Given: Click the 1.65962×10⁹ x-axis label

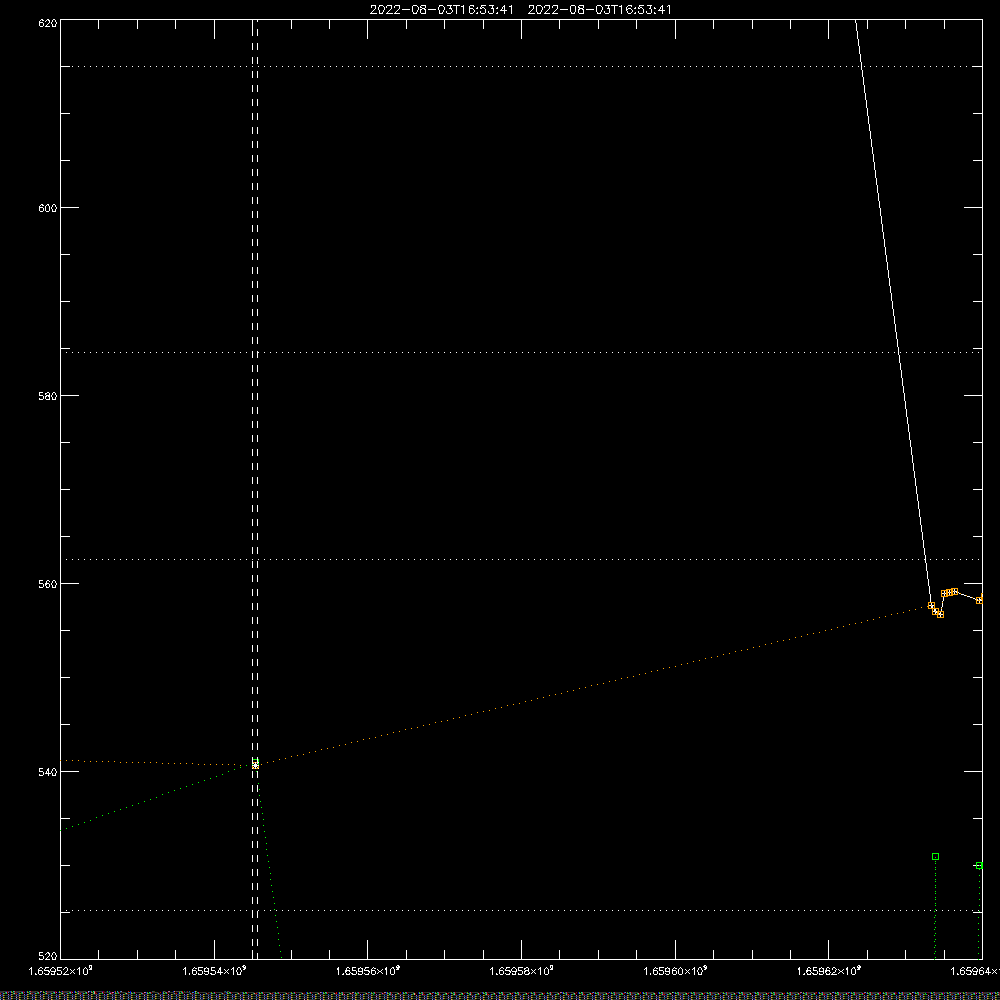Looking at the screenshot, I should [829, 971].
